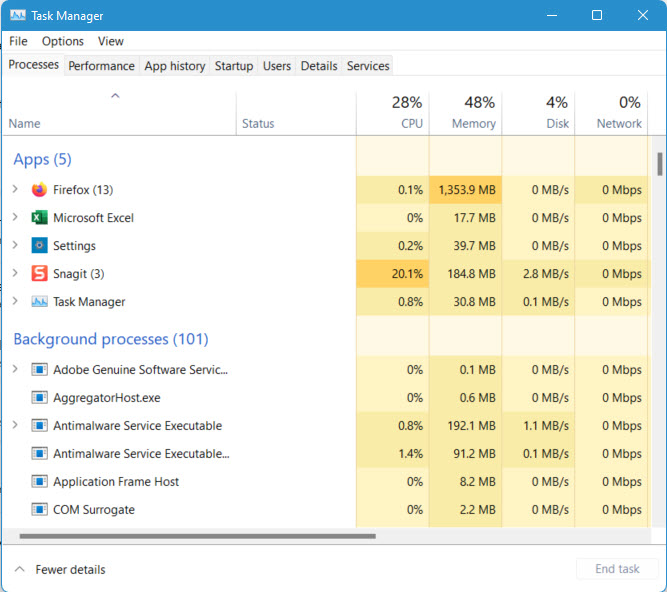The width and height of the screenshot is (667, 592).
Task: Sort by the Status column header
Action: (x=296, y=113)
